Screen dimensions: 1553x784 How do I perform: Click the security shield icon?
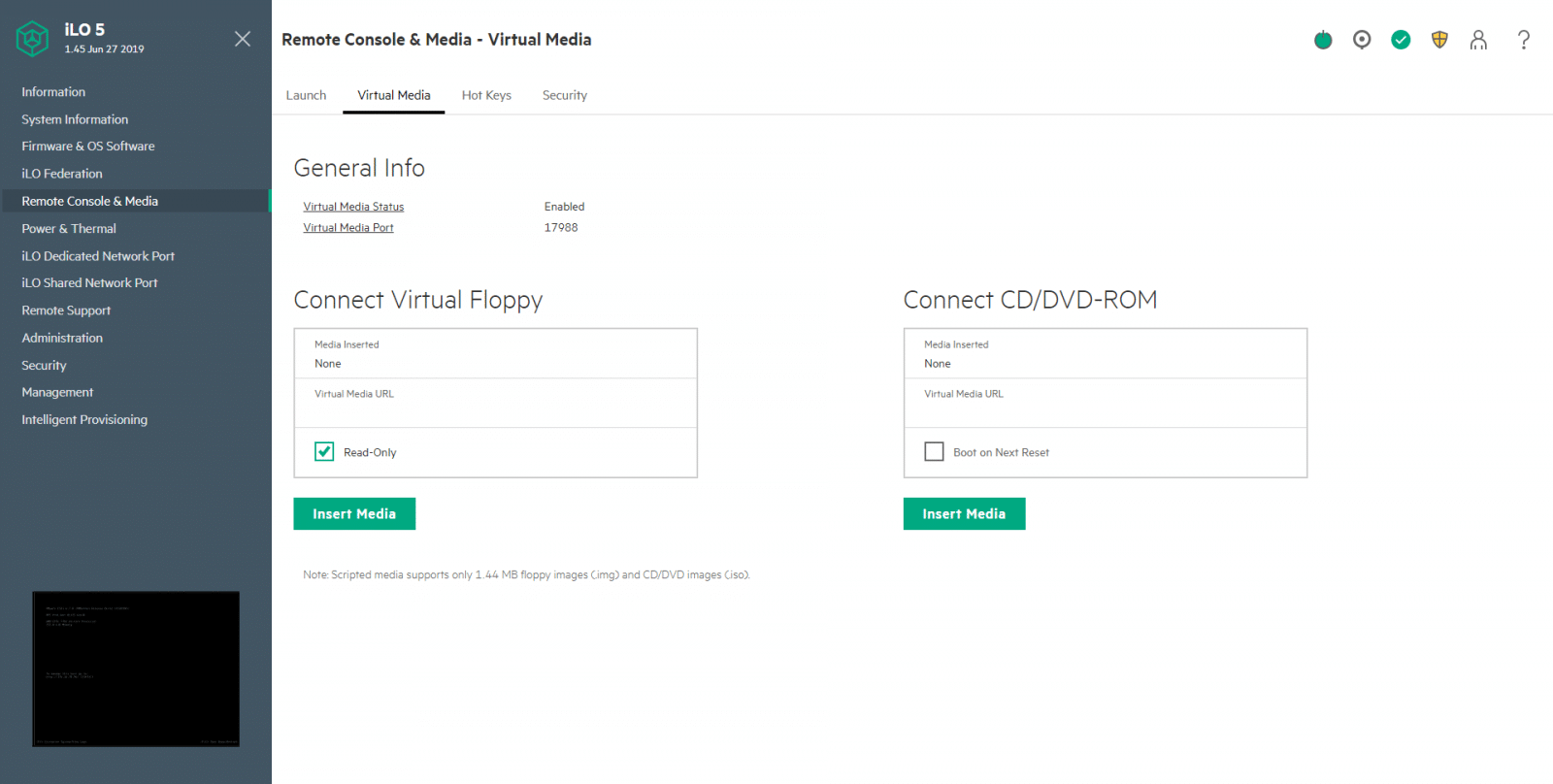(1439, 40)
